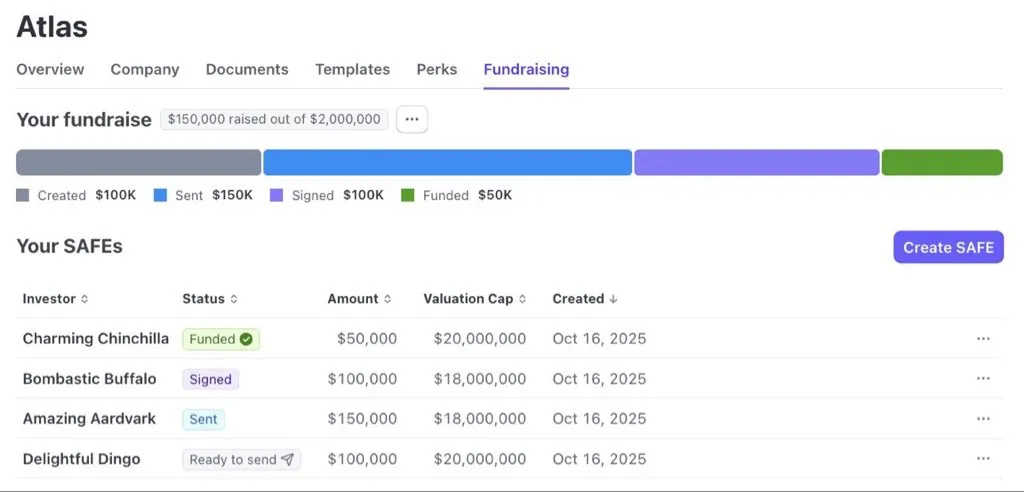Open the Documents tab
Image resolution: width=1024 pixels, height=492 pixels.
(247, 69)
